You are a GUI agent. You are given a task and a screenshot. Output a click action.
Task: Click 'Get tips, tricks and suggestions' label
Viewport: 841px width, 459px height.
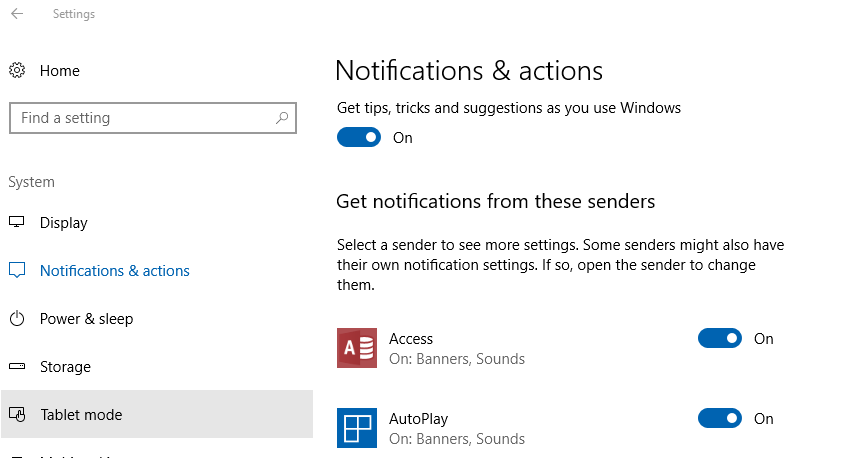(x=508, y=108)
